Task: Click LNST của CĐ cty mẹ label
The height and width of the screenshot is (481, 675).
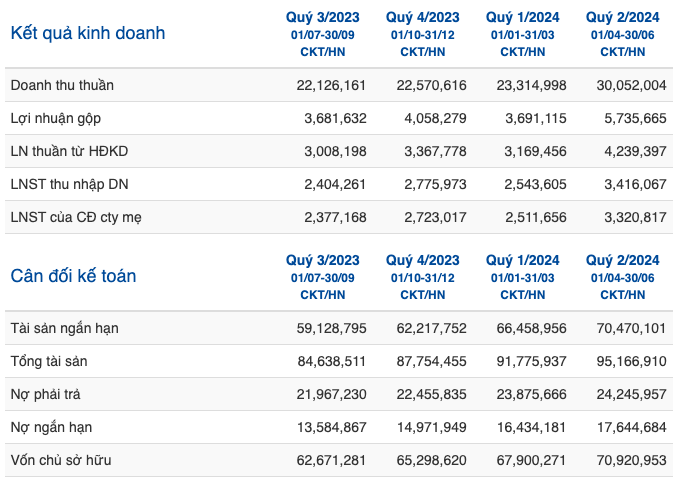Action: point(76,217)
